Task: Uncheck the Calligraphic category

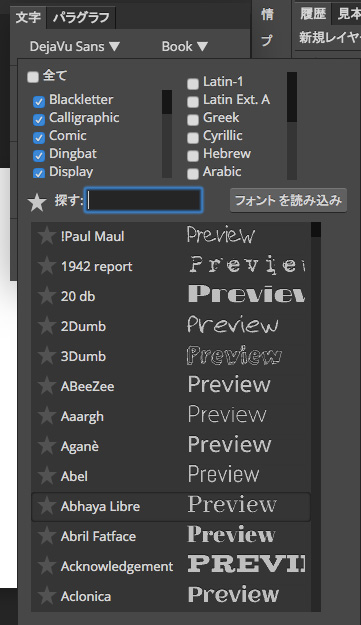Action: pyautogui.click(x=39, y=119)
